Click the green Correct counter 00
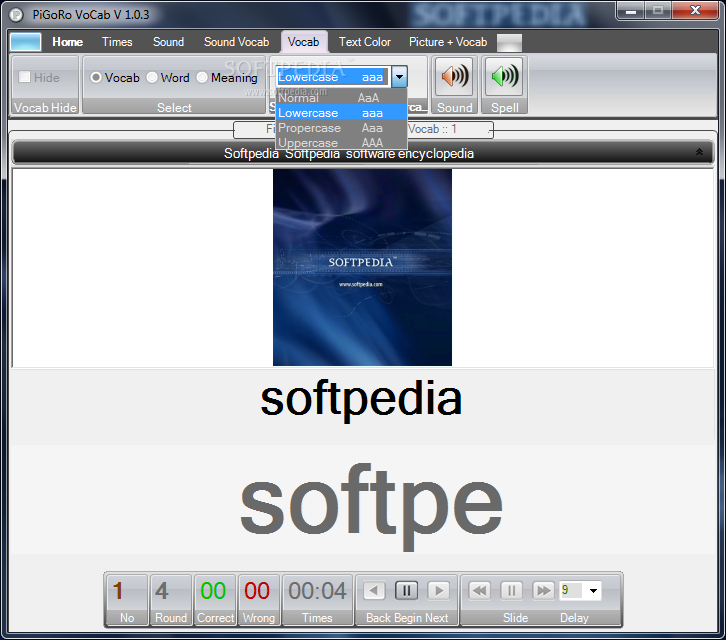Viewport: 726px width, 640px height. (x=215, y=600)
